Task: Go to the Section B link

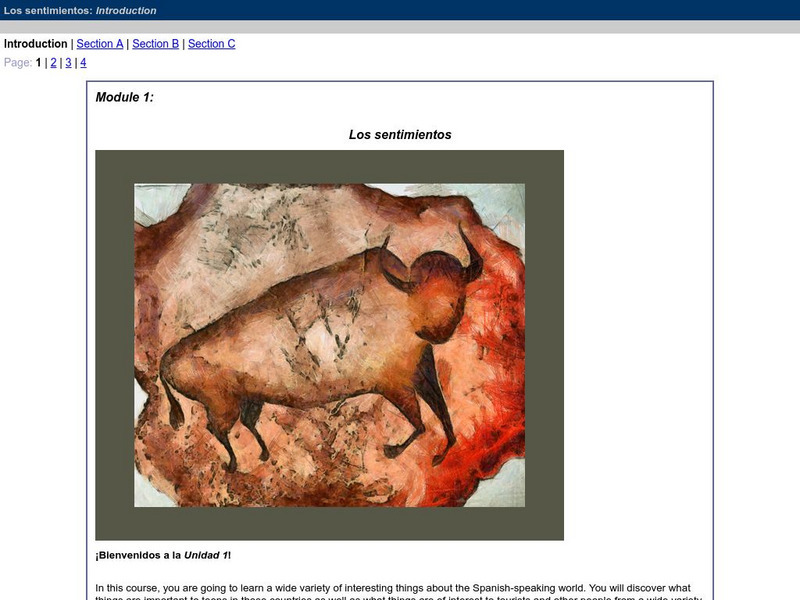Action: (x=156, y=44)
